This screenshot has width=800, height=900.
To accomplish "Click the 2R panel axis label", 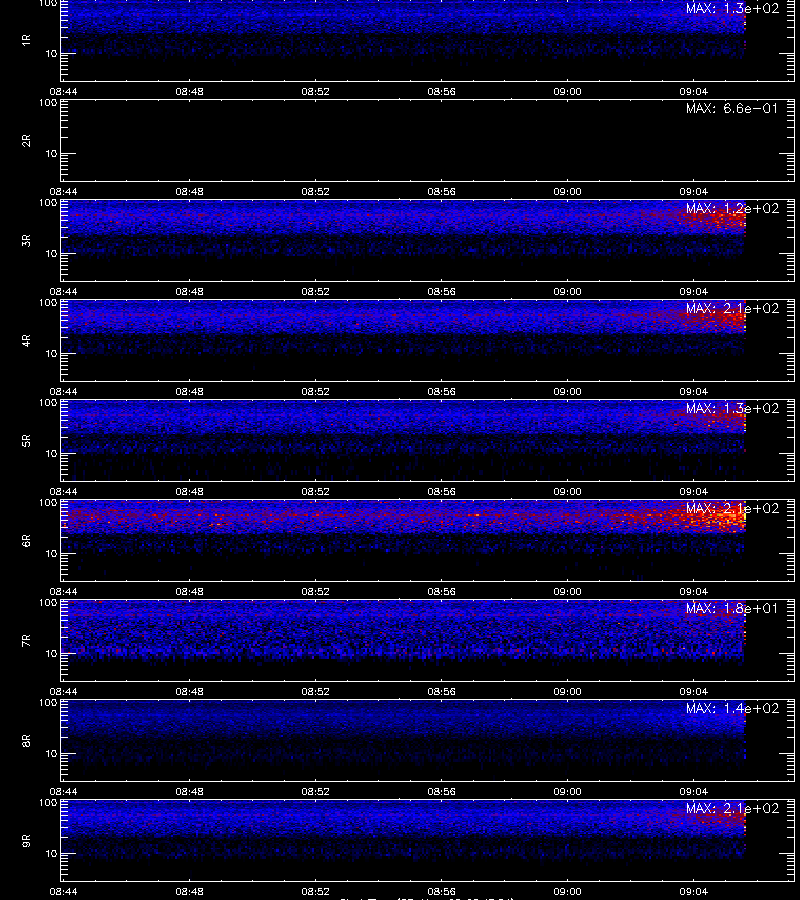I will [26, 141].
